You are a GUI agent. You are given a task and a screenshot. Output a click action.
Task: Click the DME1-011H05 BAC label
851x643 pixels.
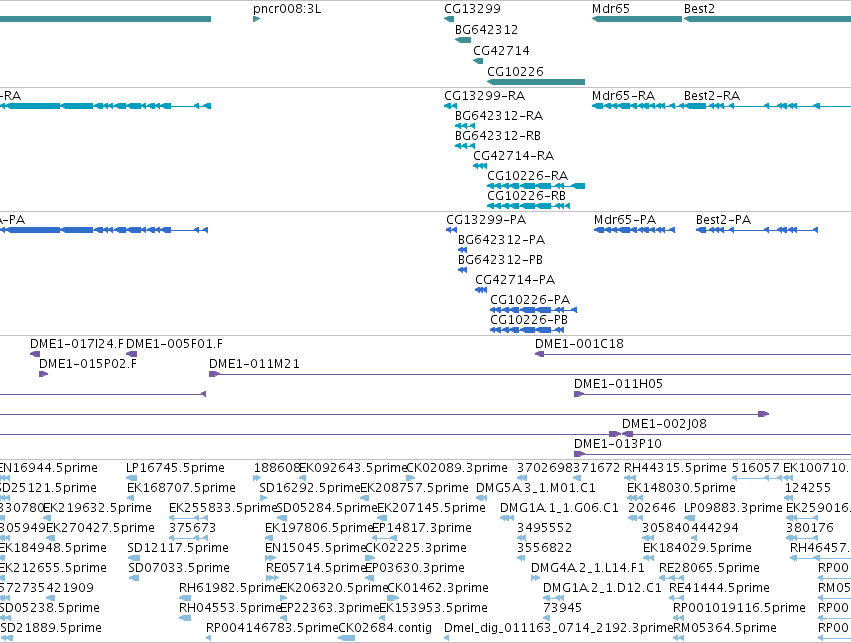[x=618, y=384]
